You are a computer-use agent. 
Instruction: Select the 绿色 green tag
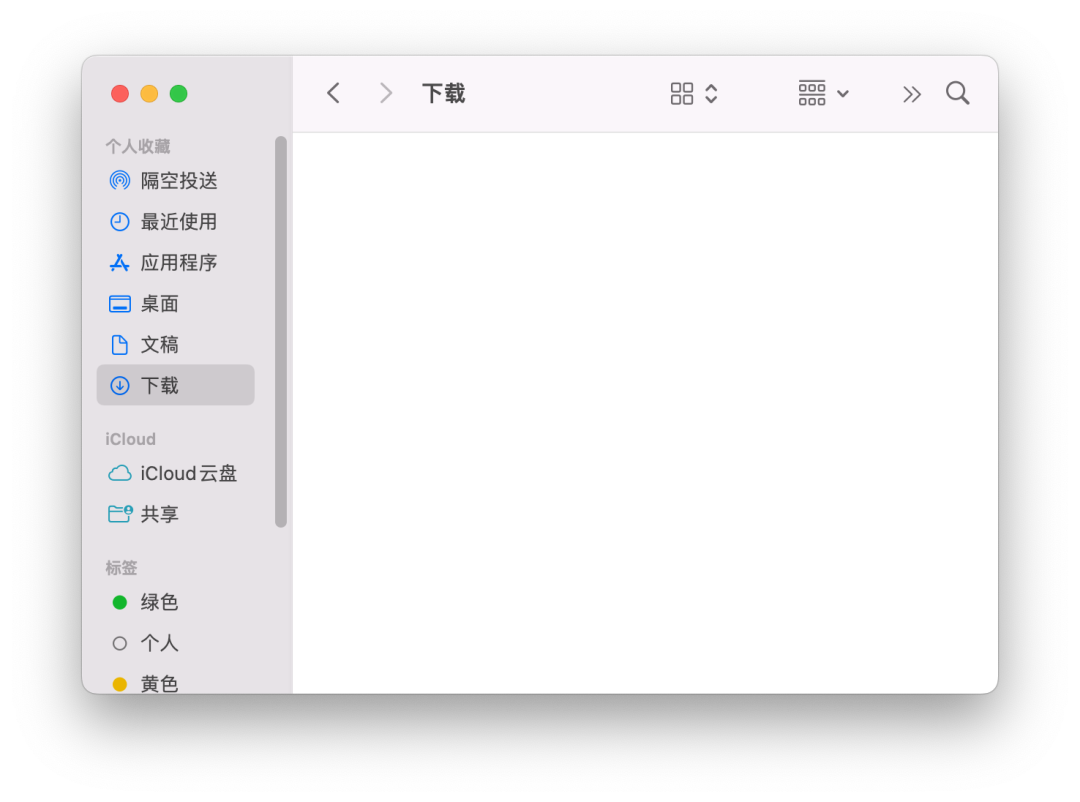[176, 603]
